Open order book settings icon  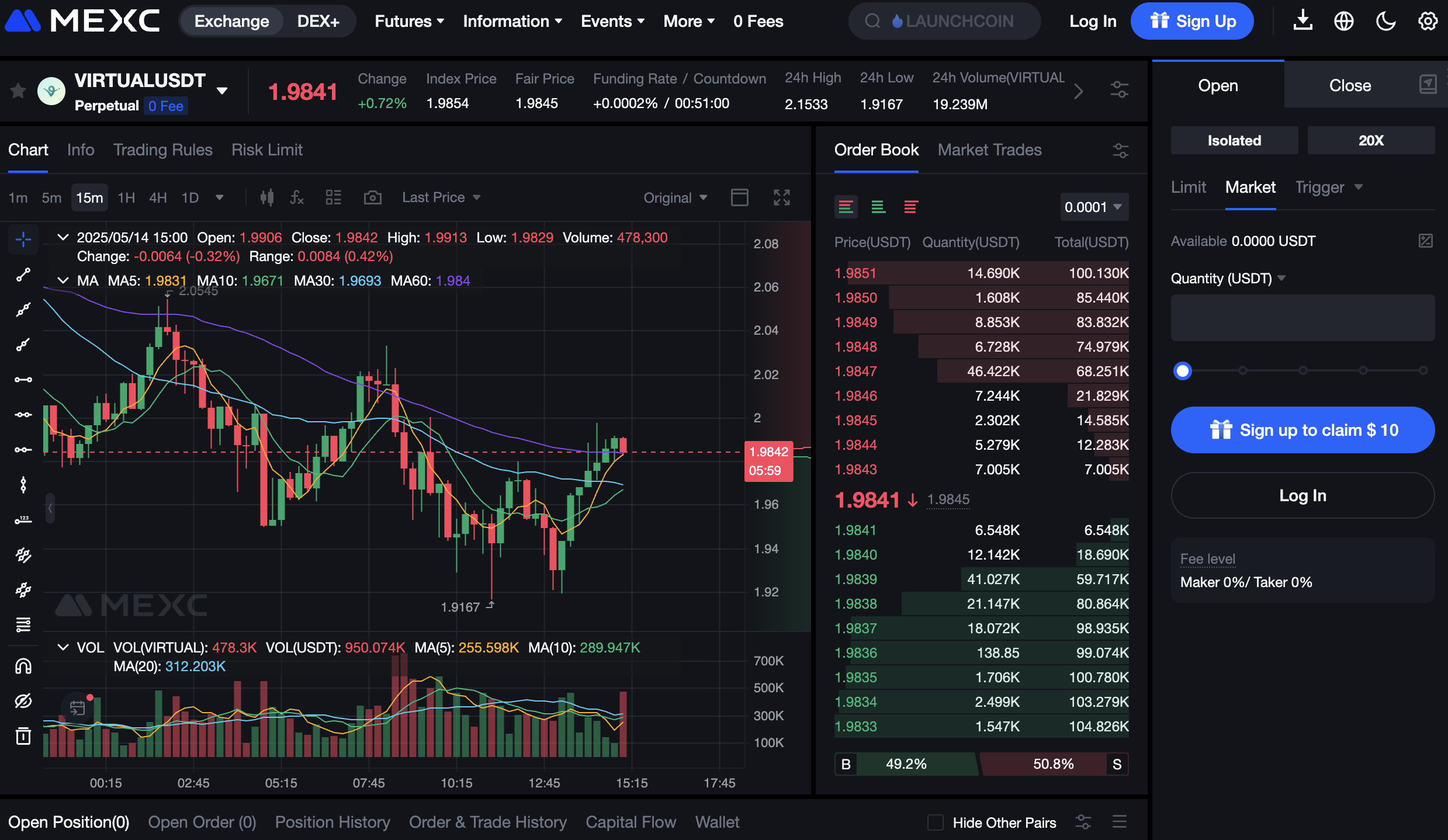coord(1120,150)
